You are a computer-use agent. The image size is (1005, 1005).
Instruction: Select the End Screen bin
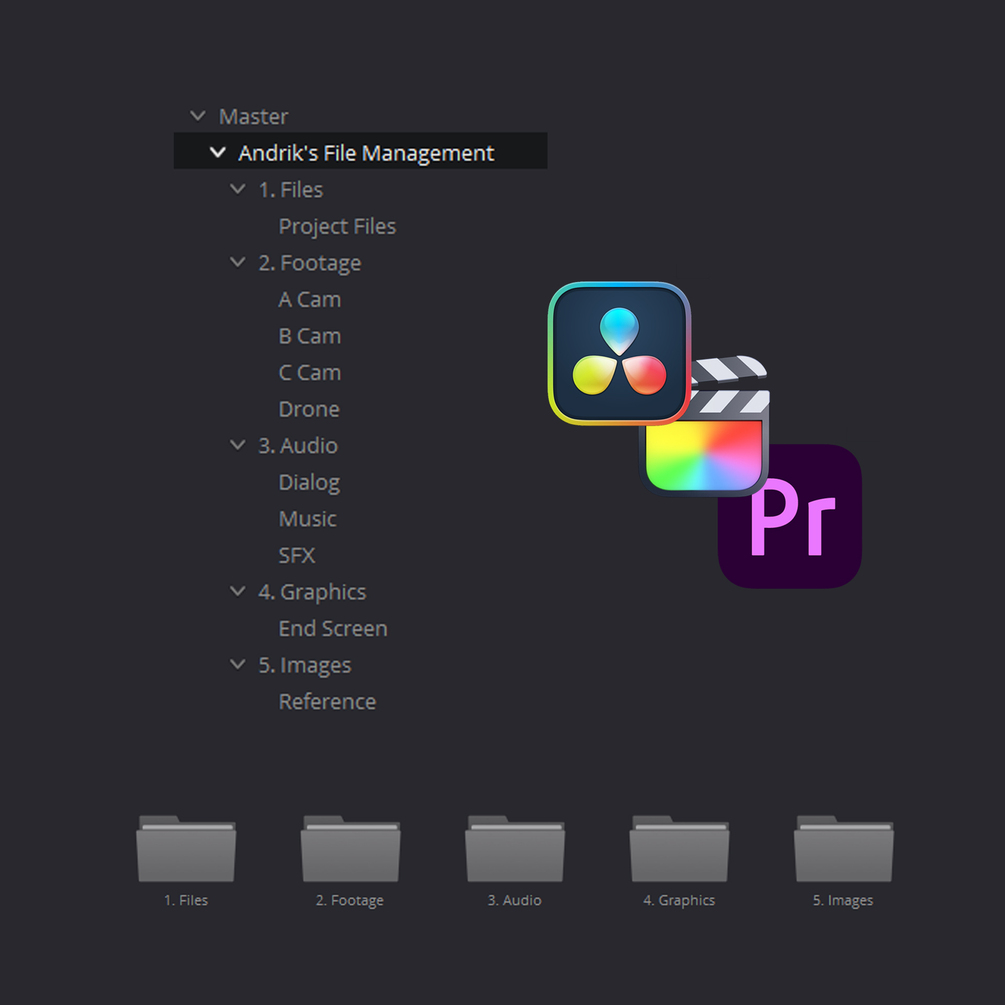tap(333, 628)
